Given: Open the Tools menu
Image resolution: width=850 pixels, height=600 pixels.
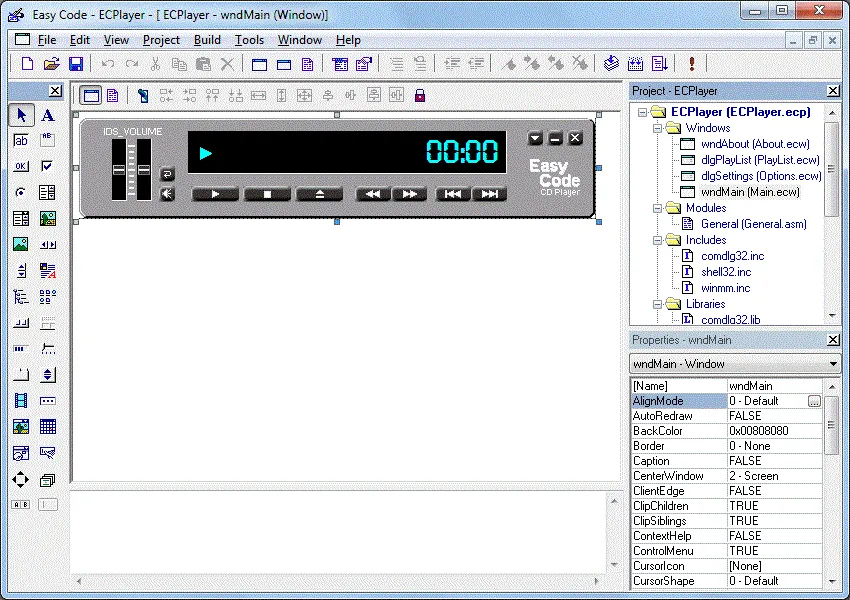Looking at the screenshot, I should 249,40.
